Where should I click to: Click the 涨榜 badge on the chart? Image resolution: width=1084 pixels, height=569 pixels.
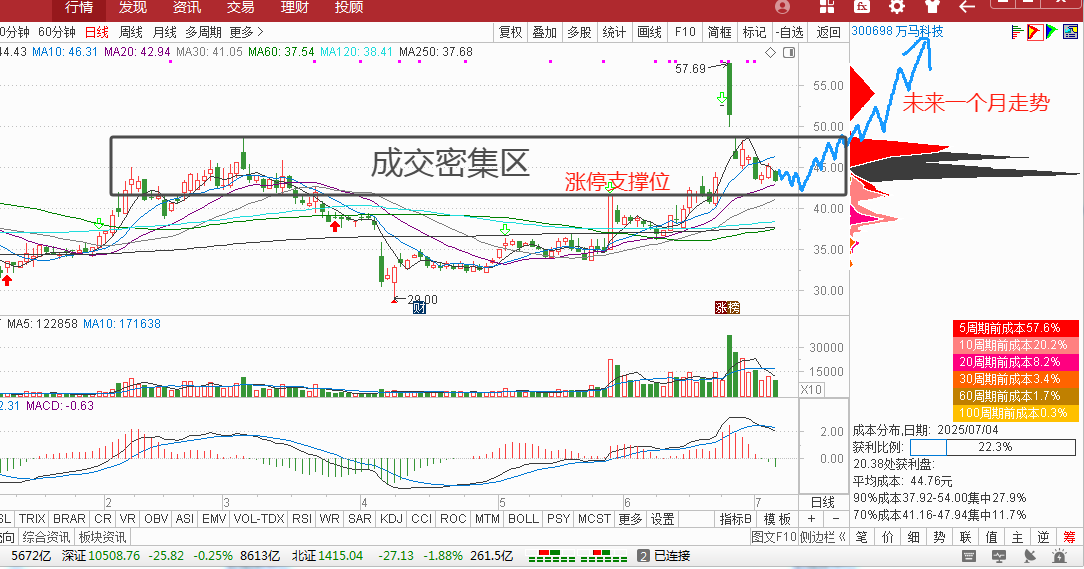tap(727, 308)
